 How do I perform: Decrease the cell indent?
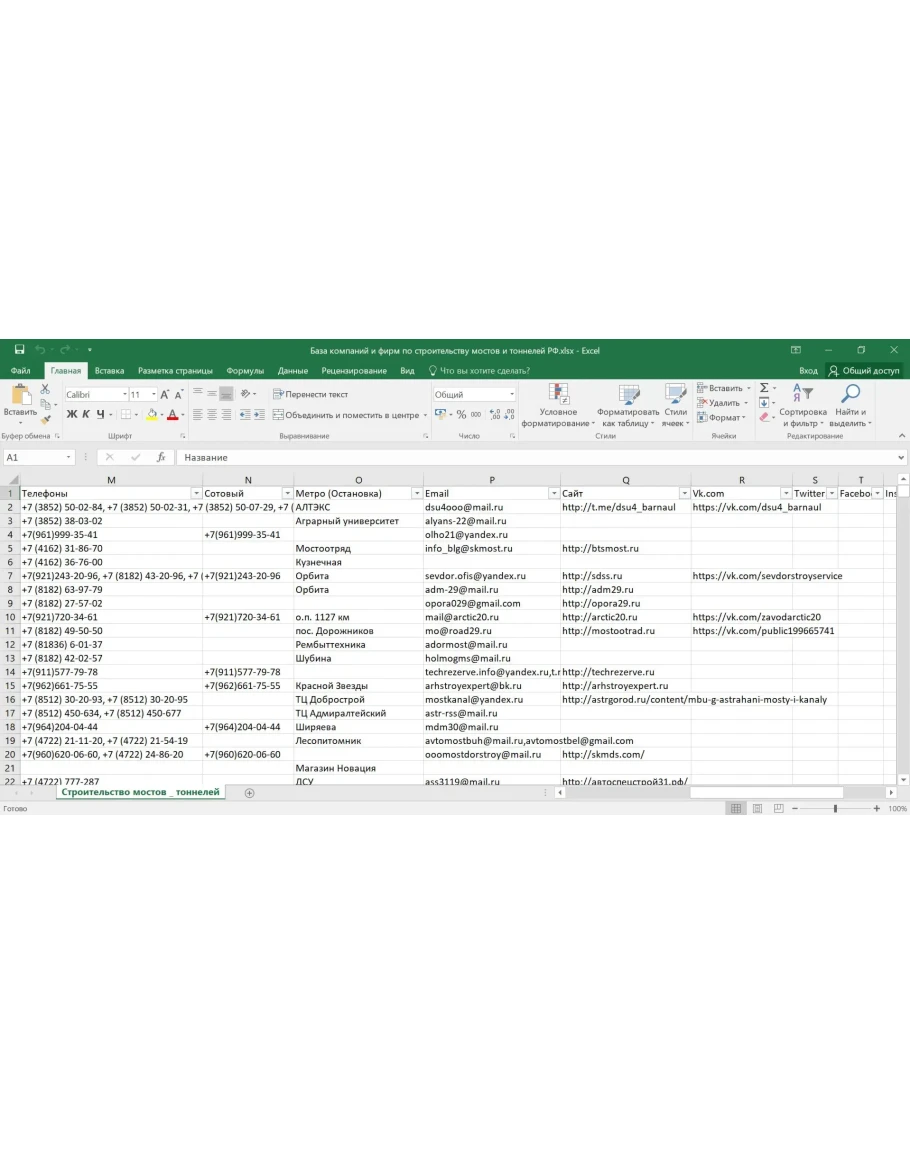click(245, 415)
